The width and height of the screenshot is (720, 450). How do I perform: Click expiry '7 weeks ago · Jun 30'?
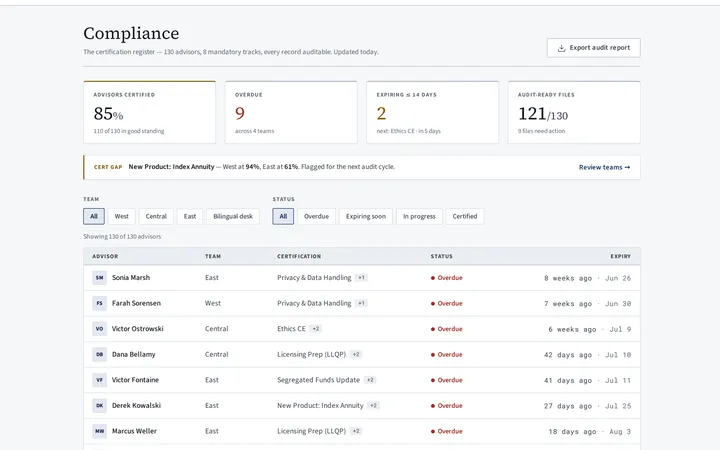coord(587,304)
